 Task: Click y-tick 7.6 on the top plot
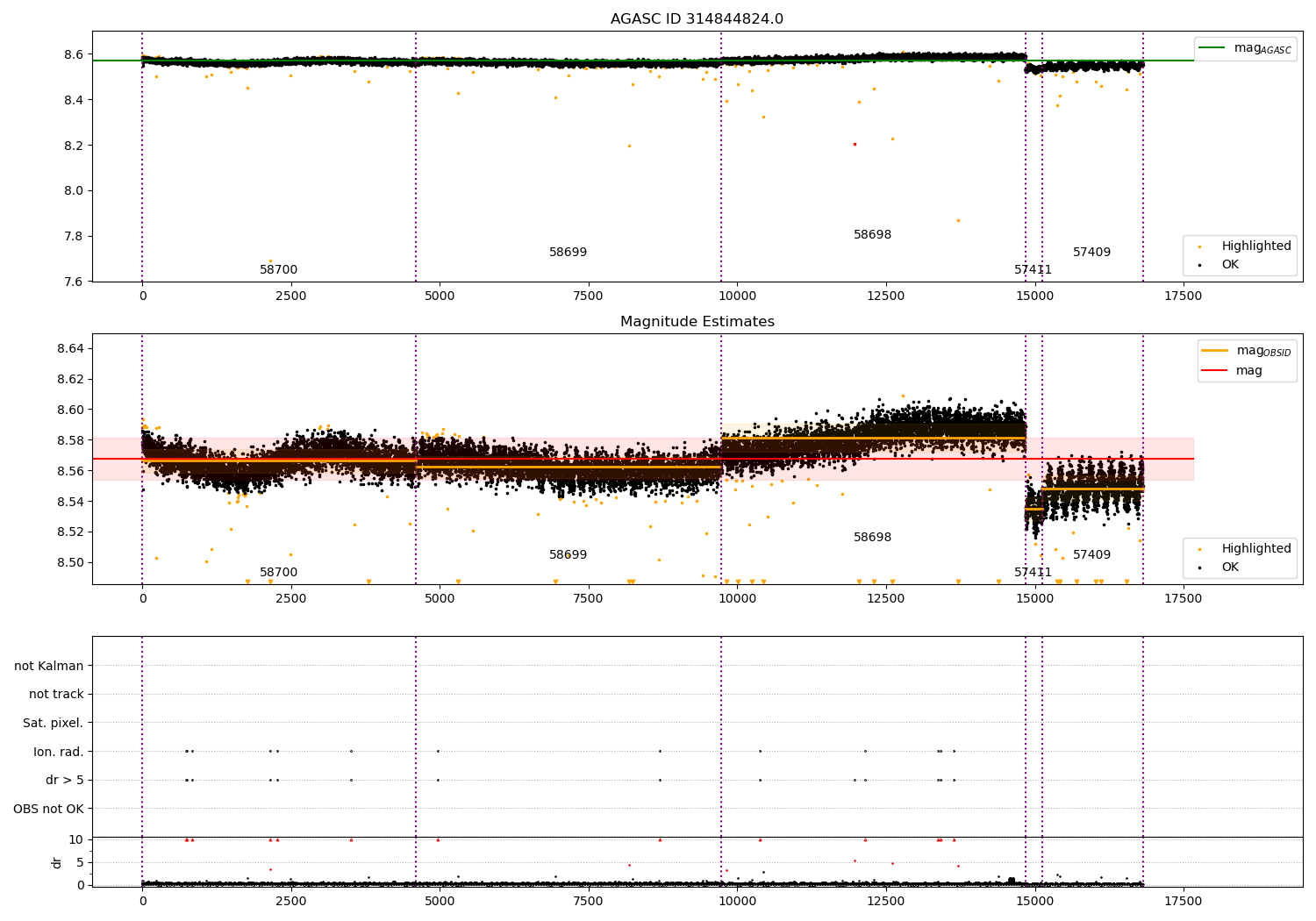(x=74, y=282)
